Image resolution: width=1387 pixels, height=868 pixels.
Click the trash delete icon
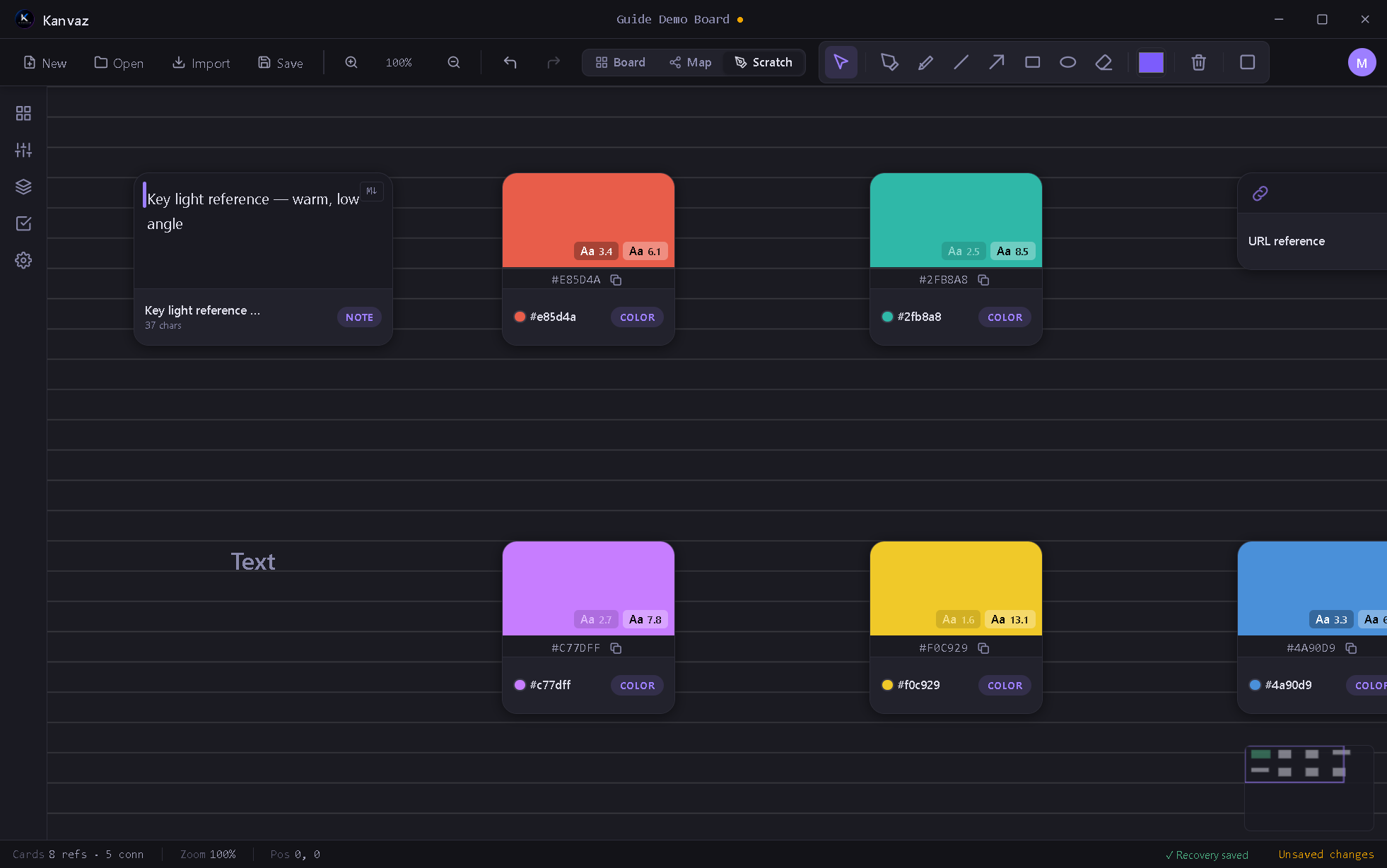tap(1198, 62)
